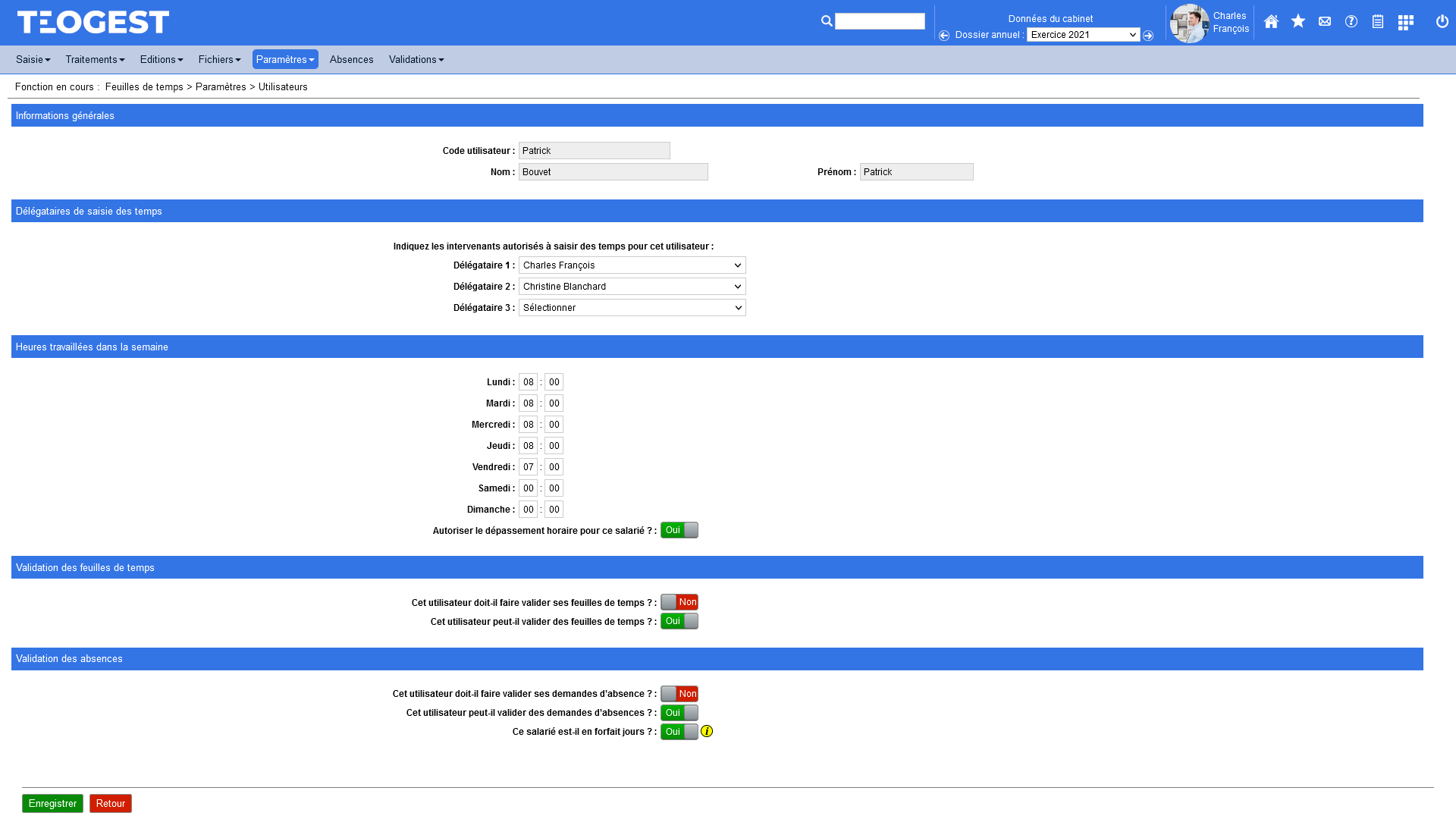1456x819 pixels.
Task: Click the Enregistrer button
Action: click(x=52, y=803)
